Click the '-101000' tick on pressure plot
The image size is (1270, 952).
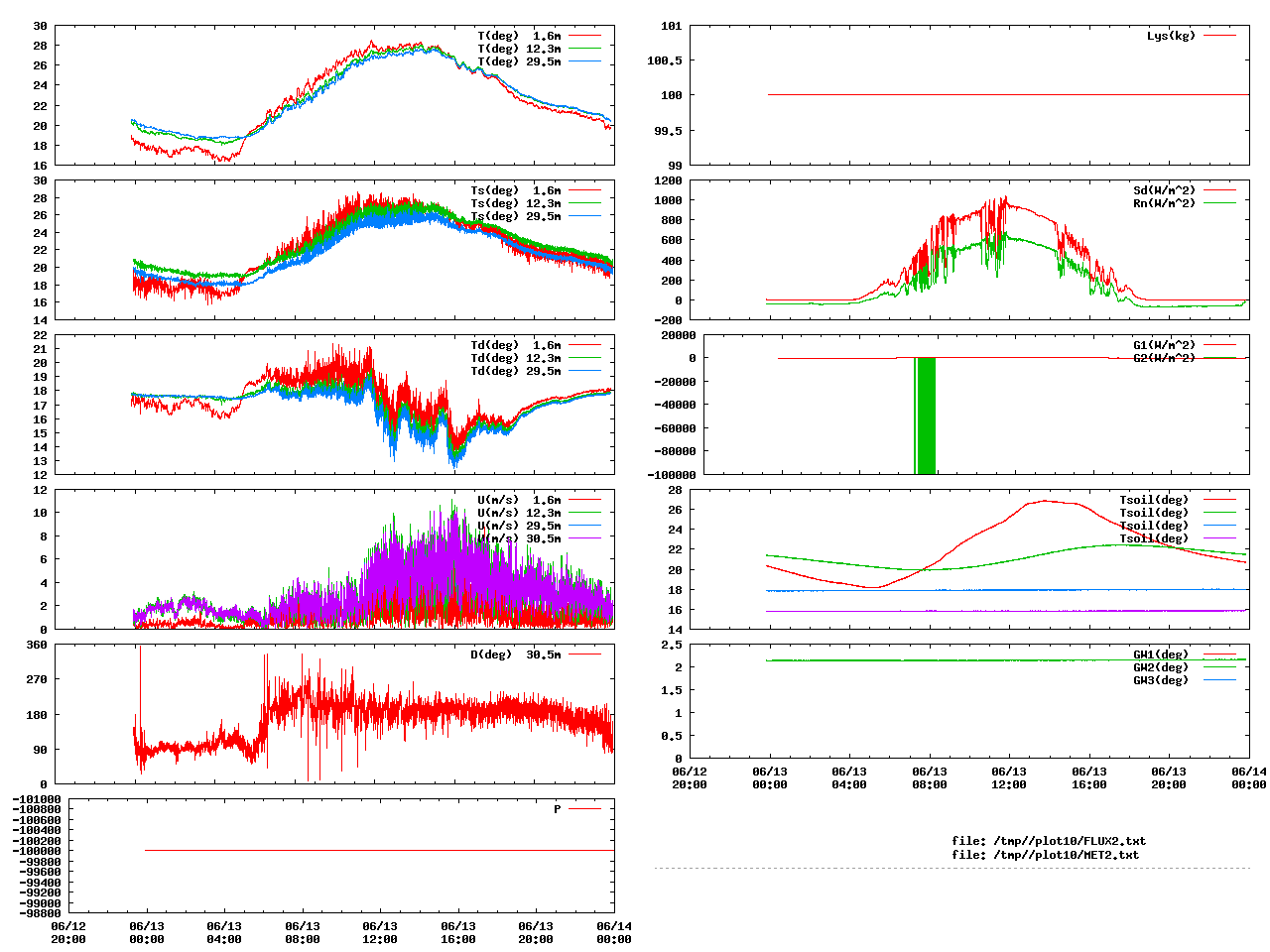pos(37,799)
